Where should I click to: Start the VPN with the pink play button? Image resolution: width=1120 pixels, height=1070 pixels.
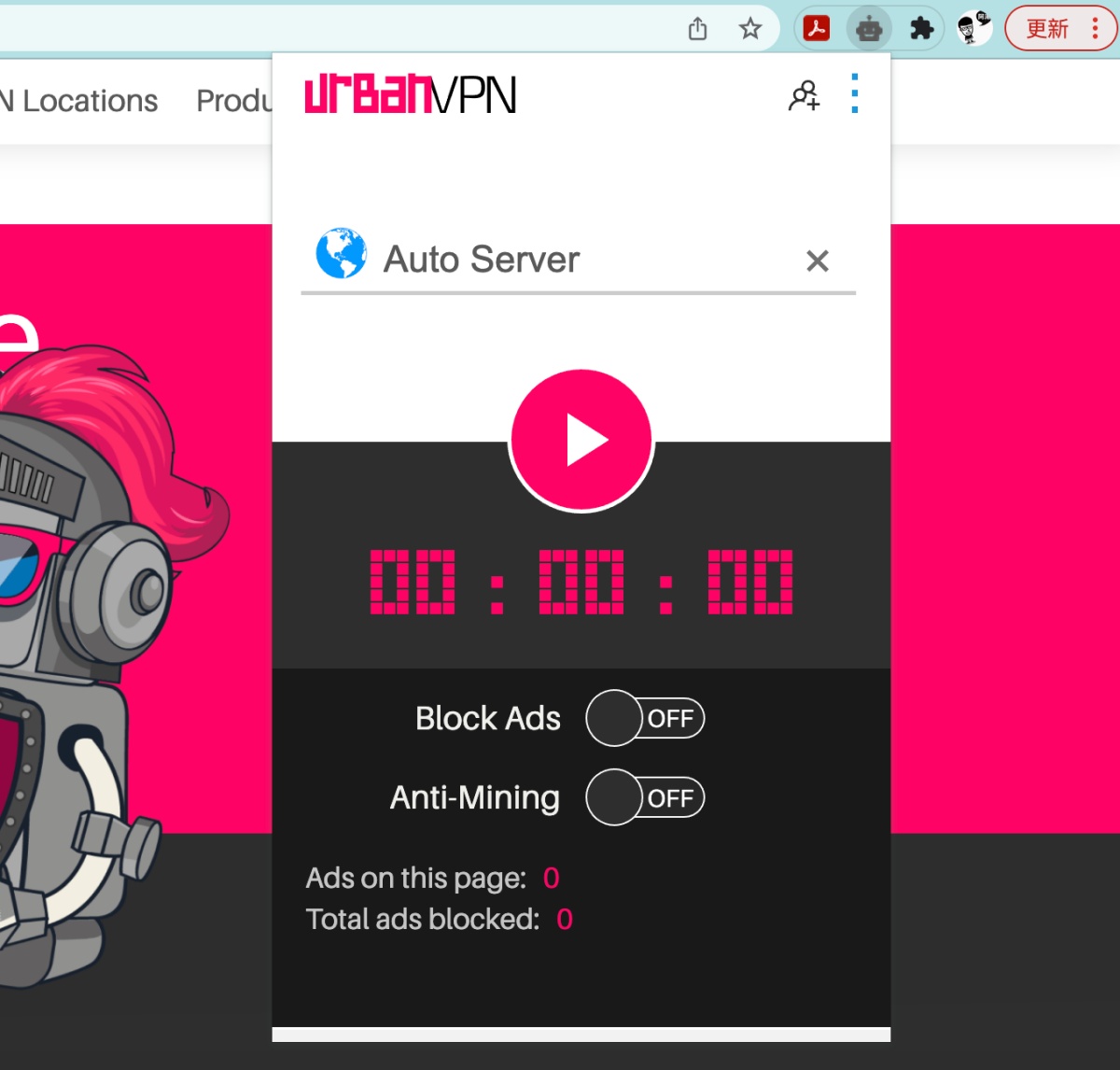581,441
